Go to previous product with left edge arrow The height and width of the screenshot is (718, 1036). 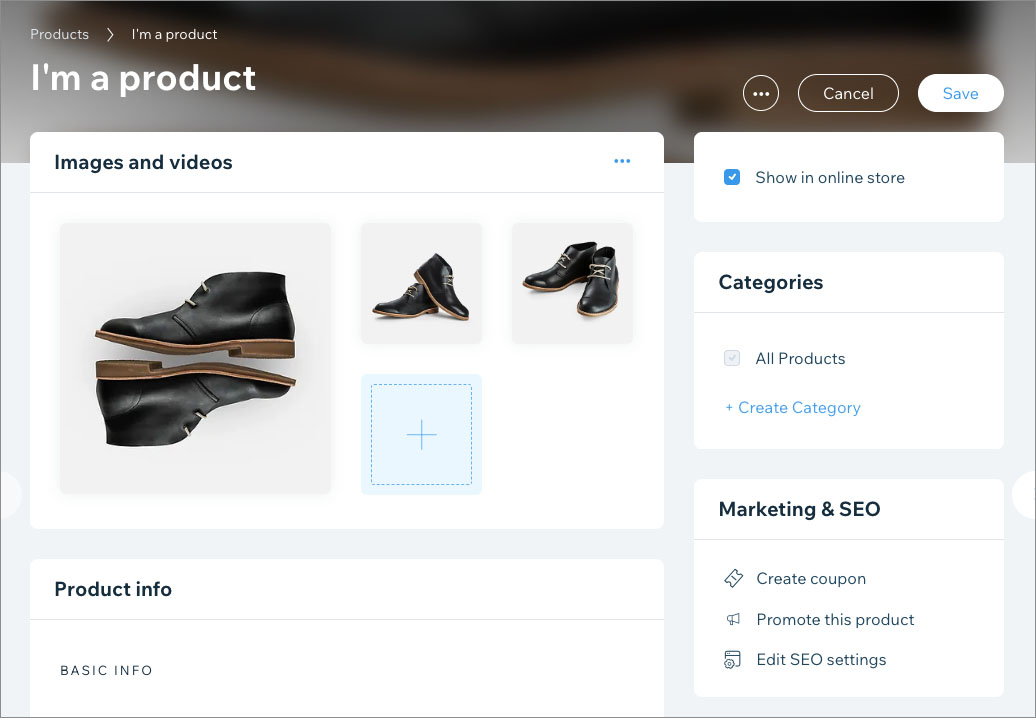pos(6,494)
